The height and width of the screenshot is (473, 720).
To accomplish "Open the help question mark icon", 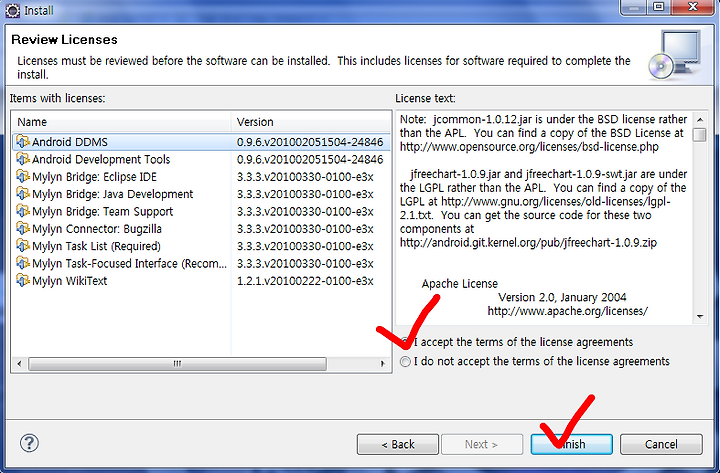I will coord(29,443).
